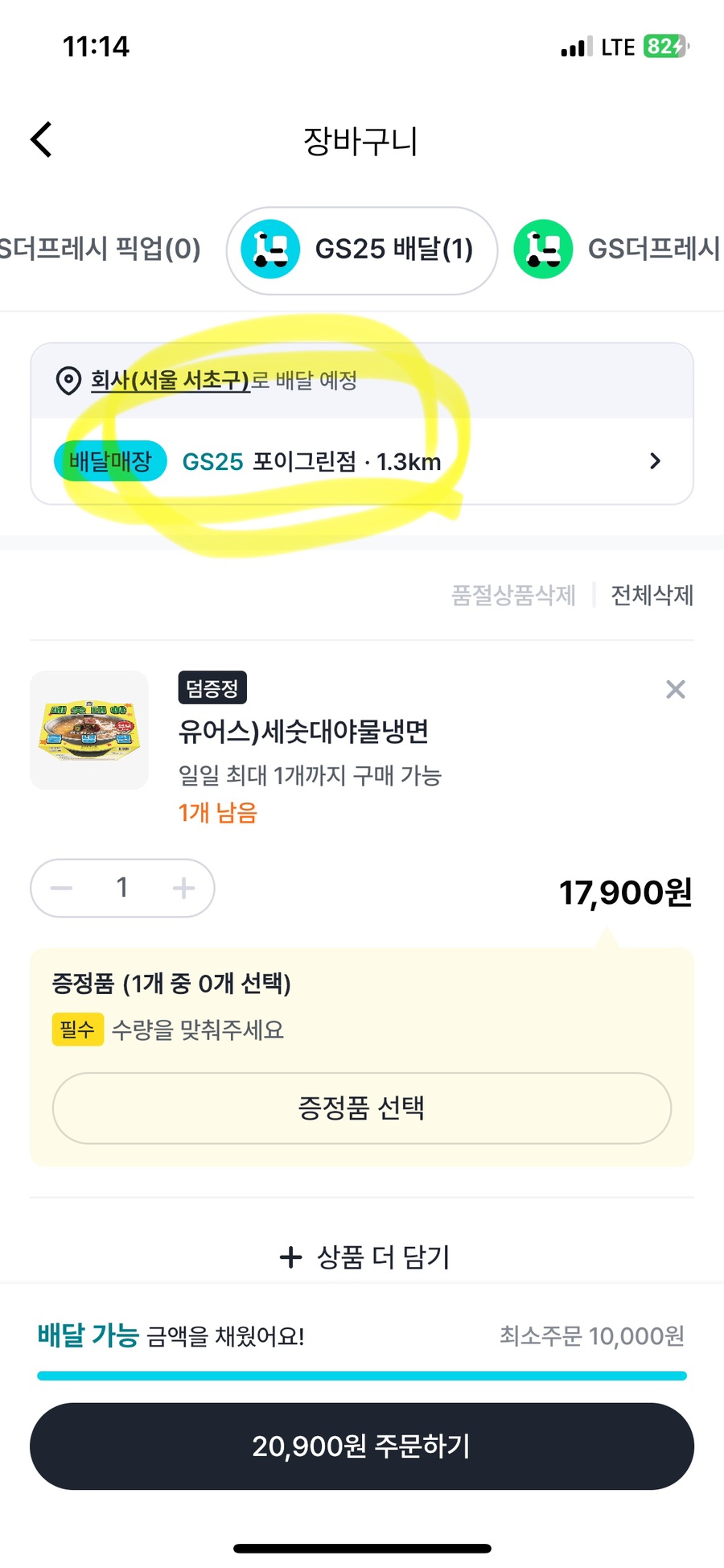Tap the plus icon beside 상품 더 담기
Viewport: 724px width, 1568px height.
290,1256
